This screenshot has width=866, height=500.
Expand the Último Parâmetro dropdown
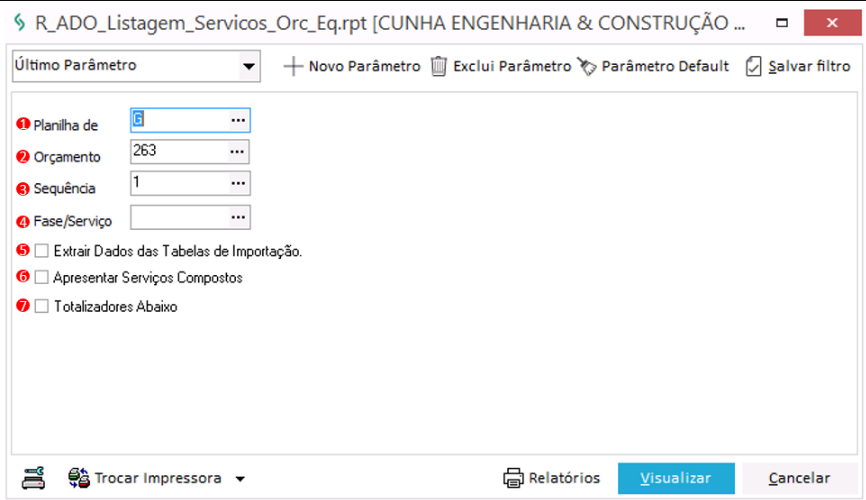[248, 67]
